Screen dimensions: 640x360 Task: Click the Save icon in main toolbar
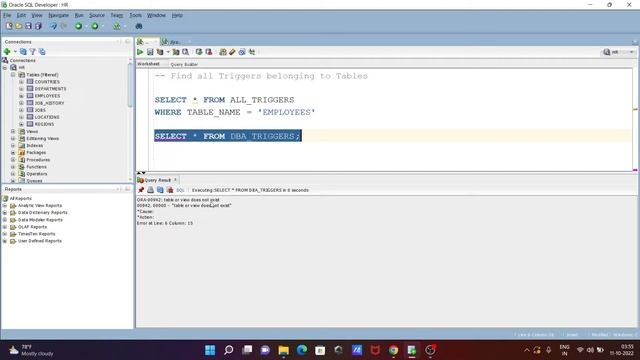pos(28,26)
